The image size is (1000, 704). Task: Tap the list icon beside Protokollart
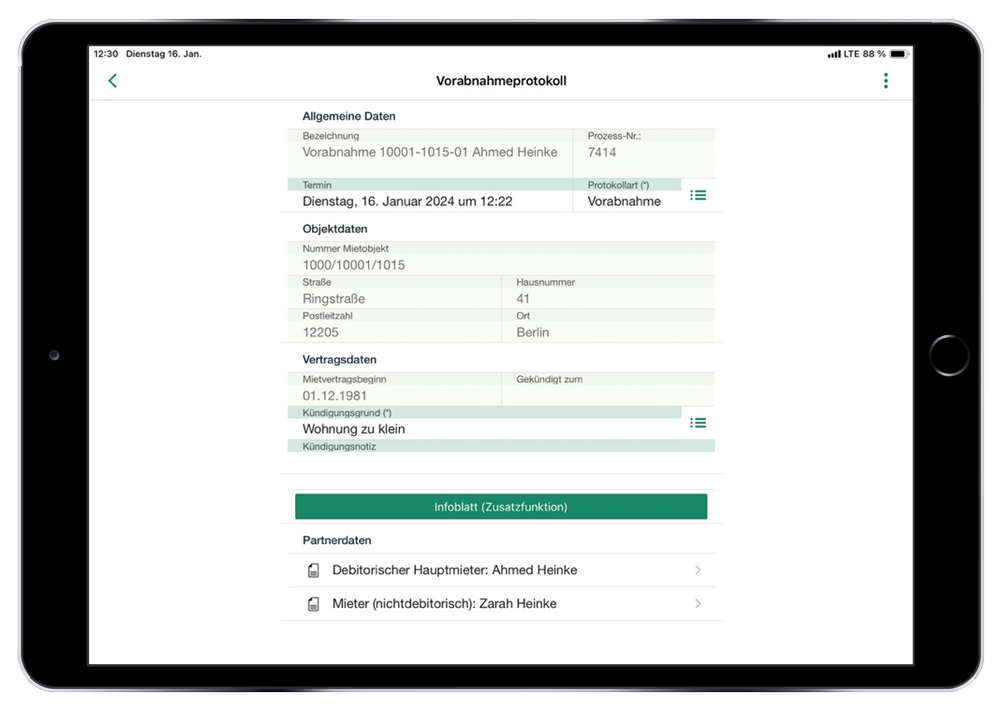point(698,196)
